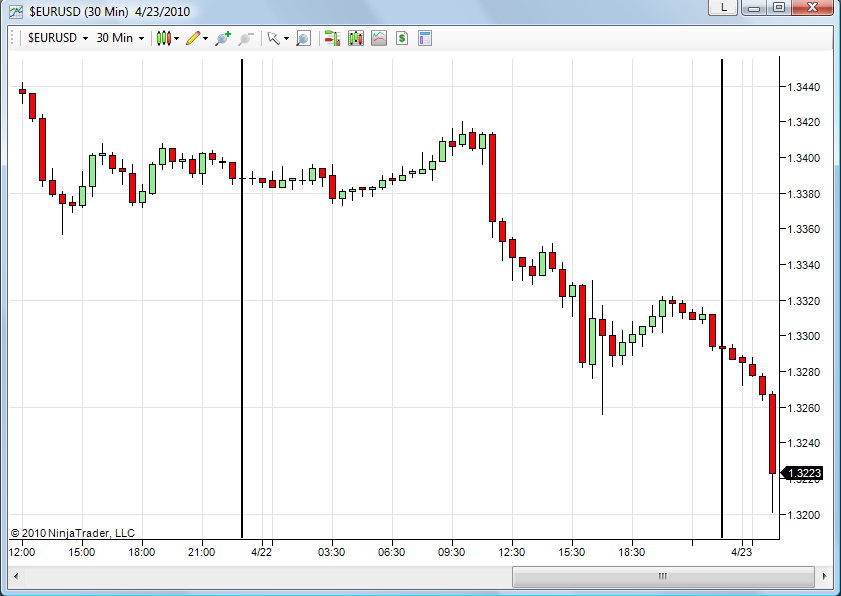Click the 1.3260 price axis label
The image size is (841, 596).
click(x=803, y=408)
